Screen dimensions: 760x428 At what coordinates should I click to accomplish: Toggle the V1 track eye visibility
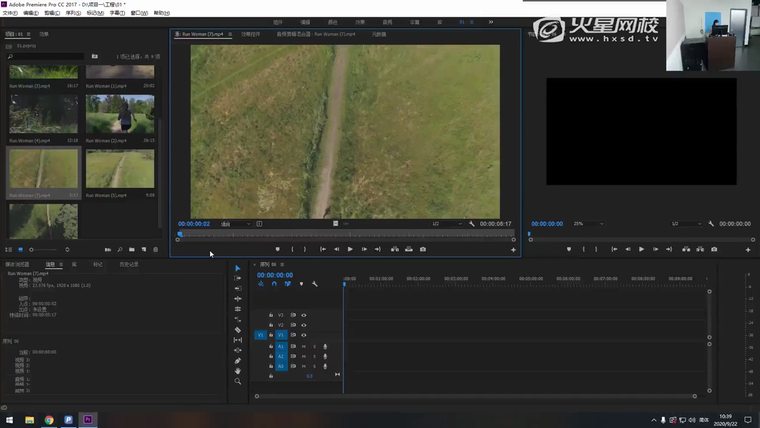304,335
